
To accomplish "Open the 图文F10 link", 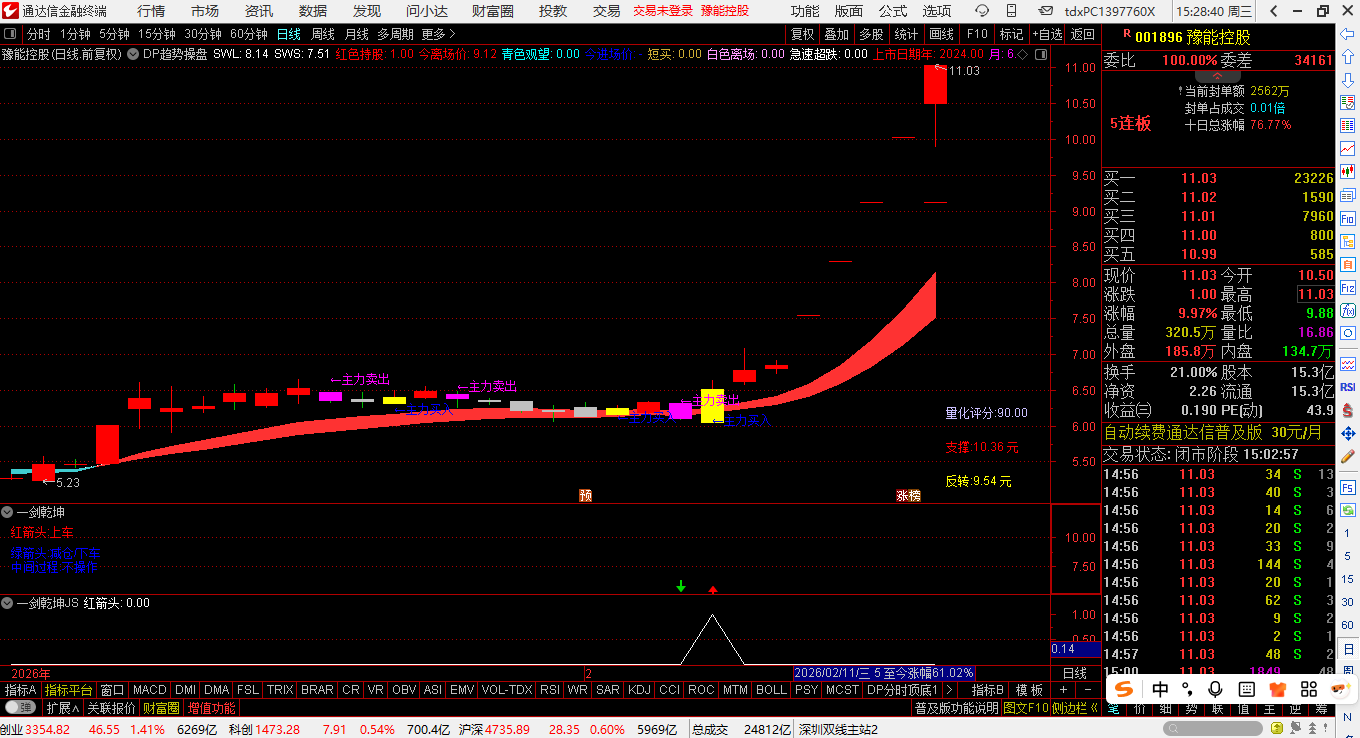I will click(x=1026, y=708).
